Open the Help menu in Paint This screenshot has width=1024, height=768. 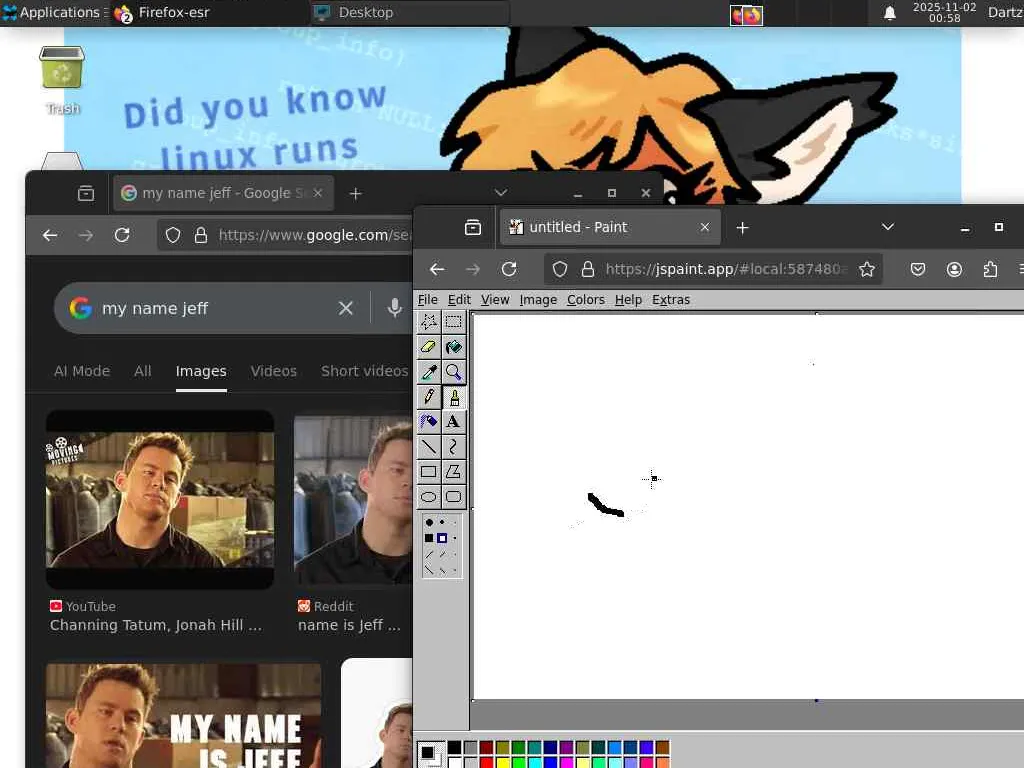click(x=628, y=300)
